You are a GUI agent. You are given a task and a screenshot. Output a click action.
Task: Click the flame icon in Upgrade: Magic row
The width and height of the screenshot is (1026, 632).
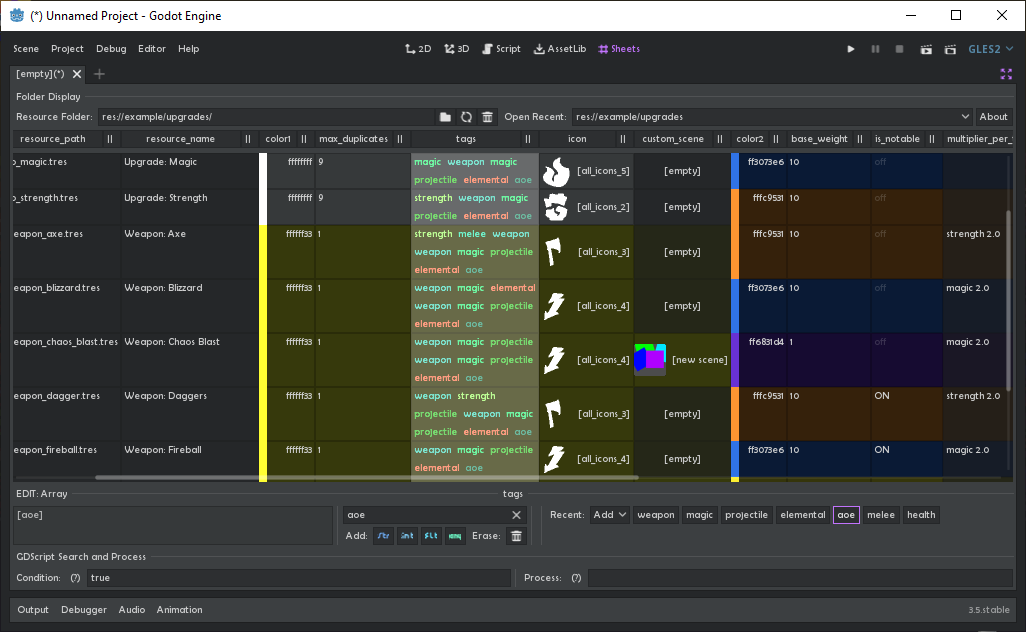pos(556,171)
